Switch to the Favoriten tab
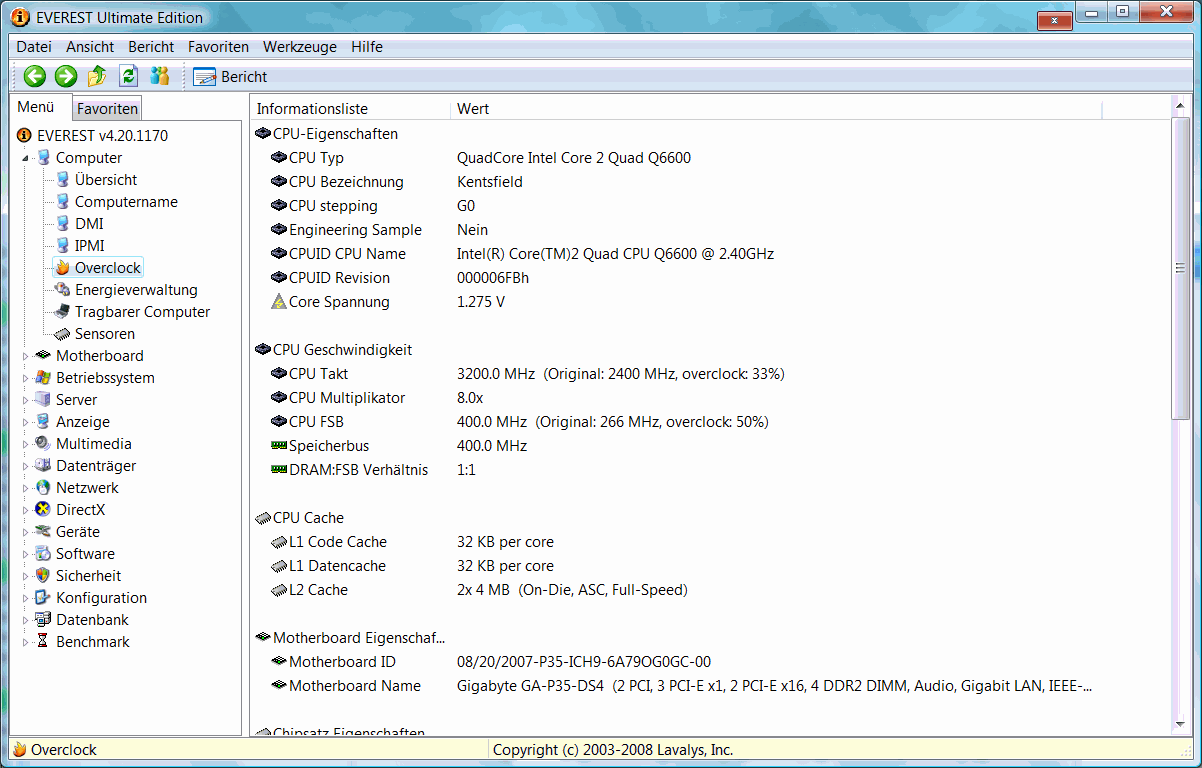Screen dimensions: 1202x768 click(x=107, y=108)
